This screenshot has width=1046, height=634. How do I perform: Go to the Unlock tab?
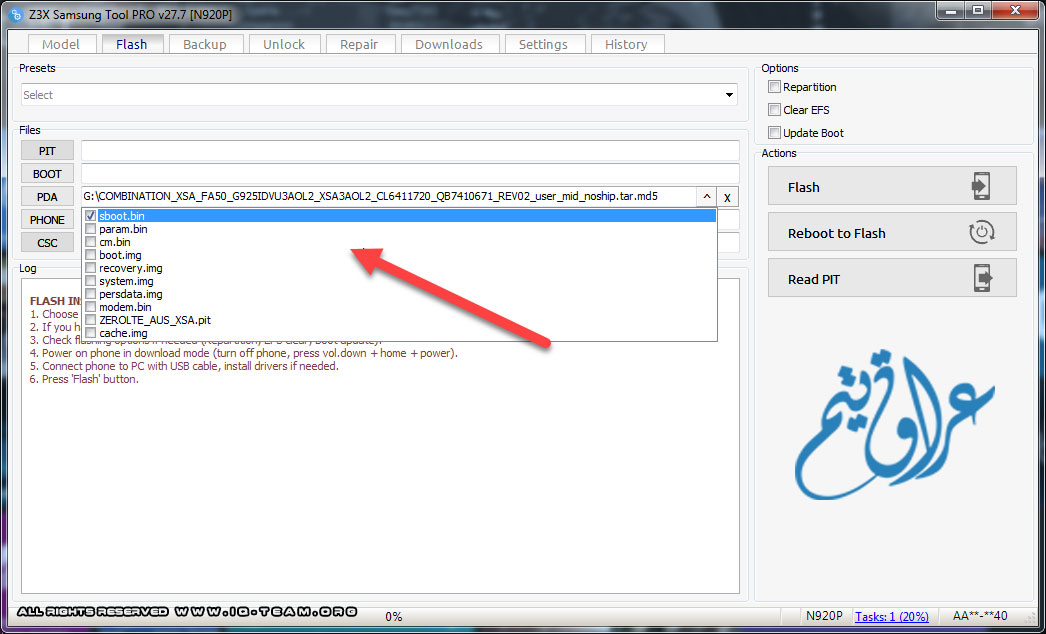tap(284, 44)
